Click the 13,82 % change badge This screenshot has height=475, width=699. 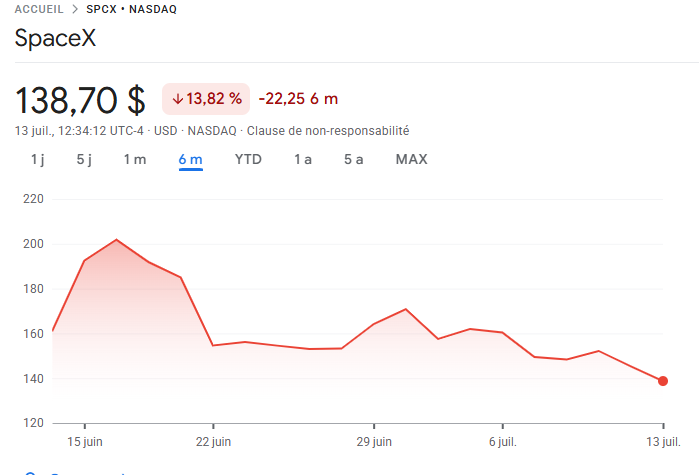click(x=206, y=98)
